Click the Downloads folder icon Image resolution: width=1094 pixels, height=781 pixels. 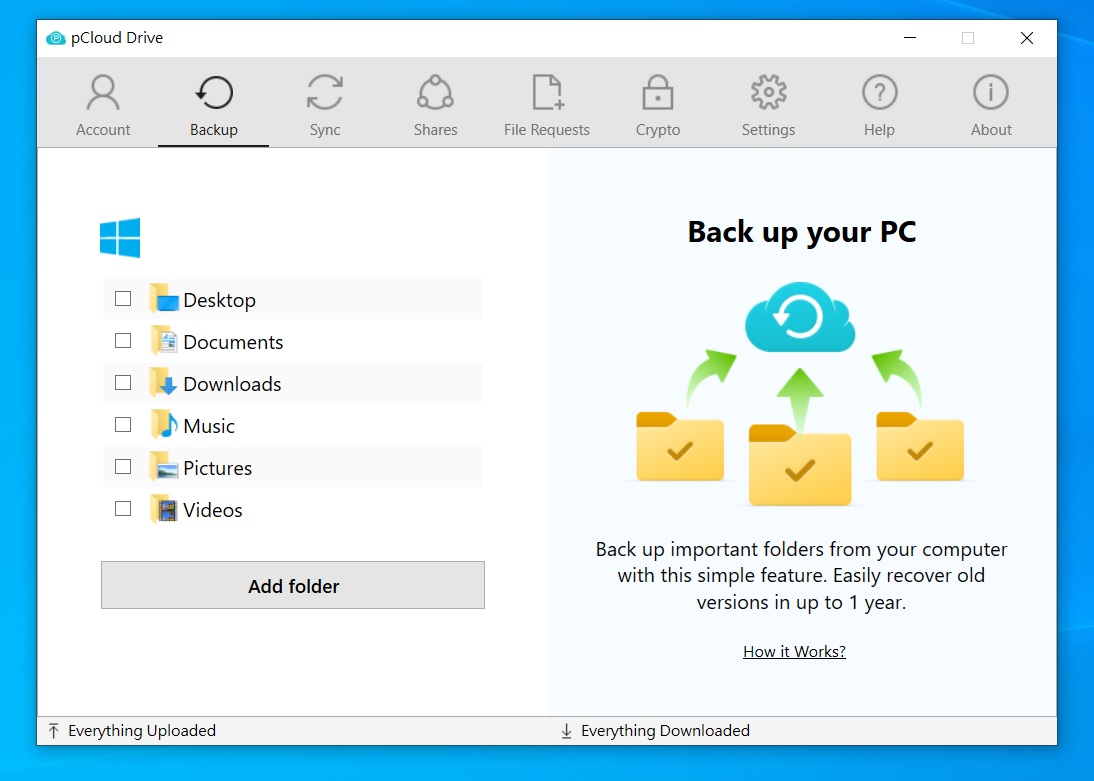tap(164, 382)
